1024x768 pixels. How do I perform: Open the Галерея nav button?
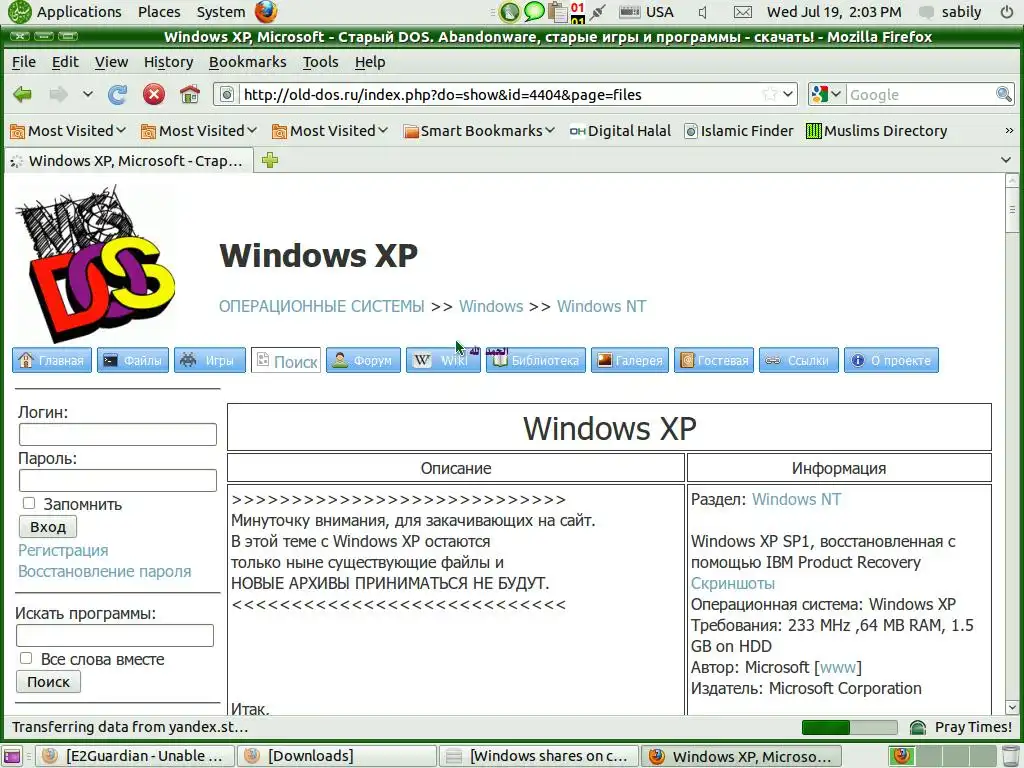point(630,360)
